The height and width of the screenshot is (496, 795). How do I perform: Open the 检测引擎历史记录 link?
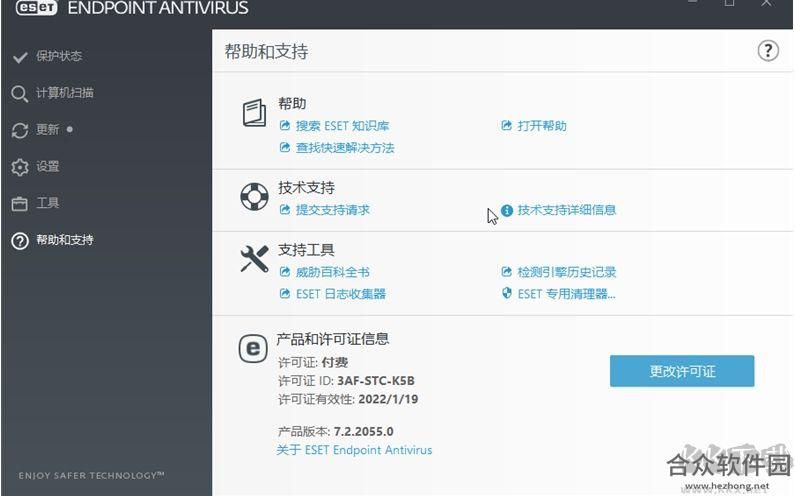(x=566, y=272)
